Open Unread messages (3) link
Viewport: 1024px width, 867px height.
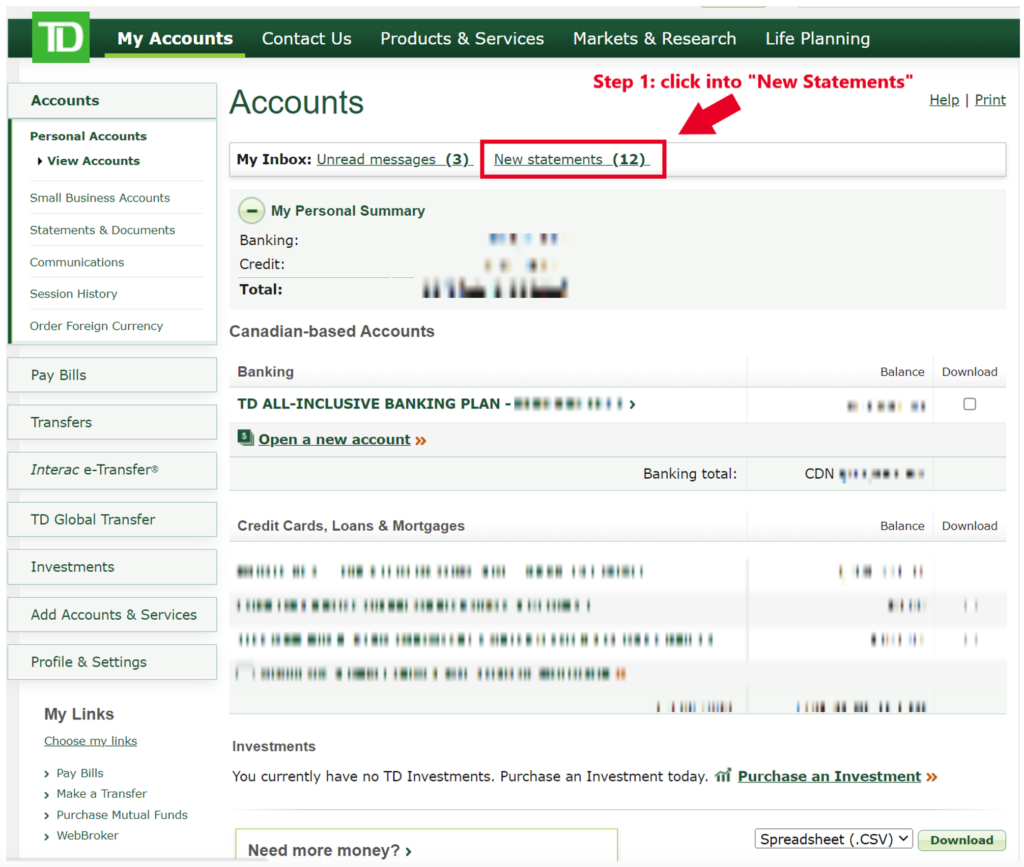coord(394,159)
